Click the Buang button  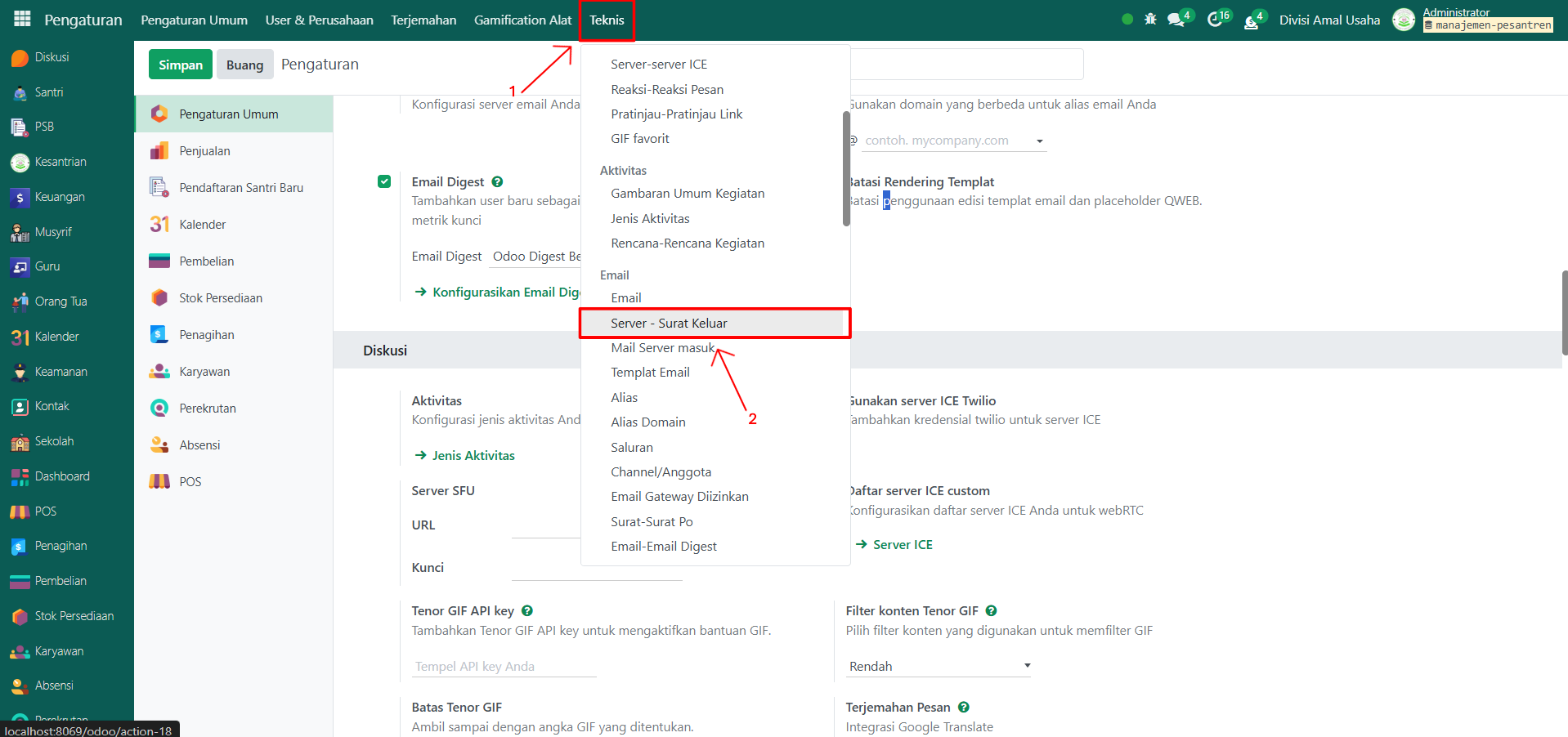tap(244, 65)
